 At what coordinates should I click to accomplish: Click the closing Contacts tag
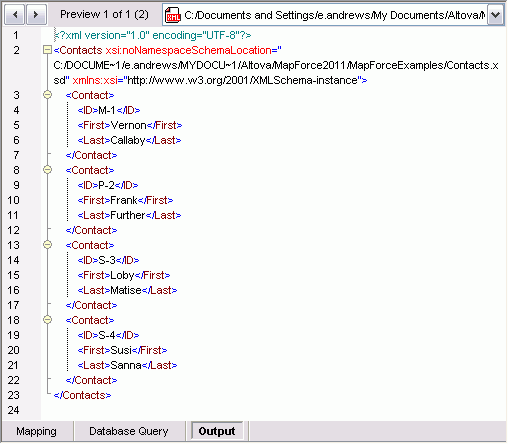(82, 395)
